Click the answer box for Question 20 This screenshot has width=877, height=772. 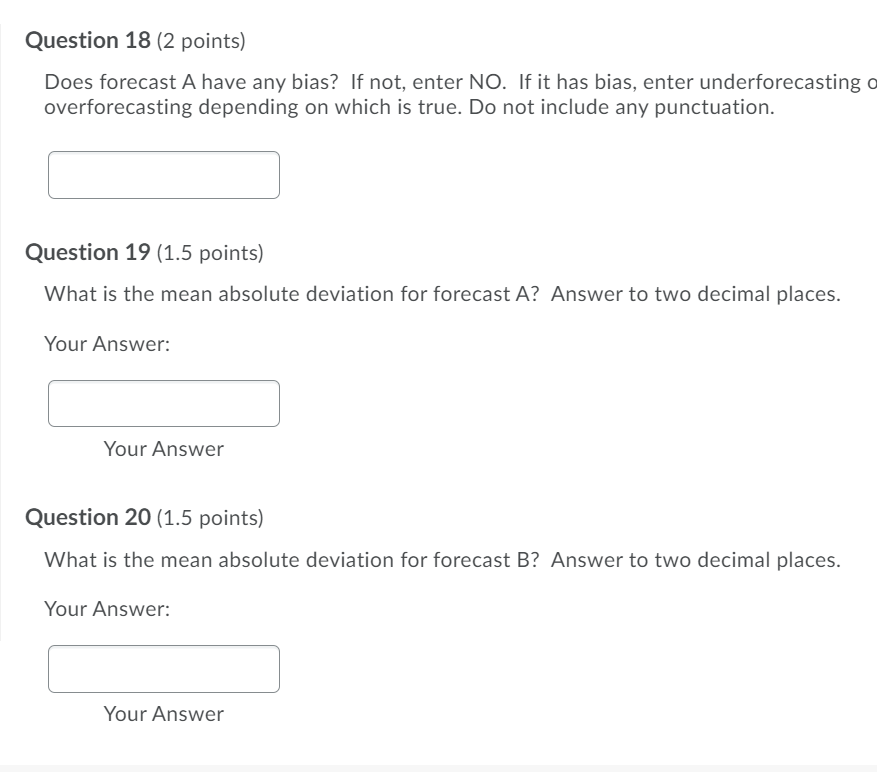pyautogui.click(x=163, y=668)
